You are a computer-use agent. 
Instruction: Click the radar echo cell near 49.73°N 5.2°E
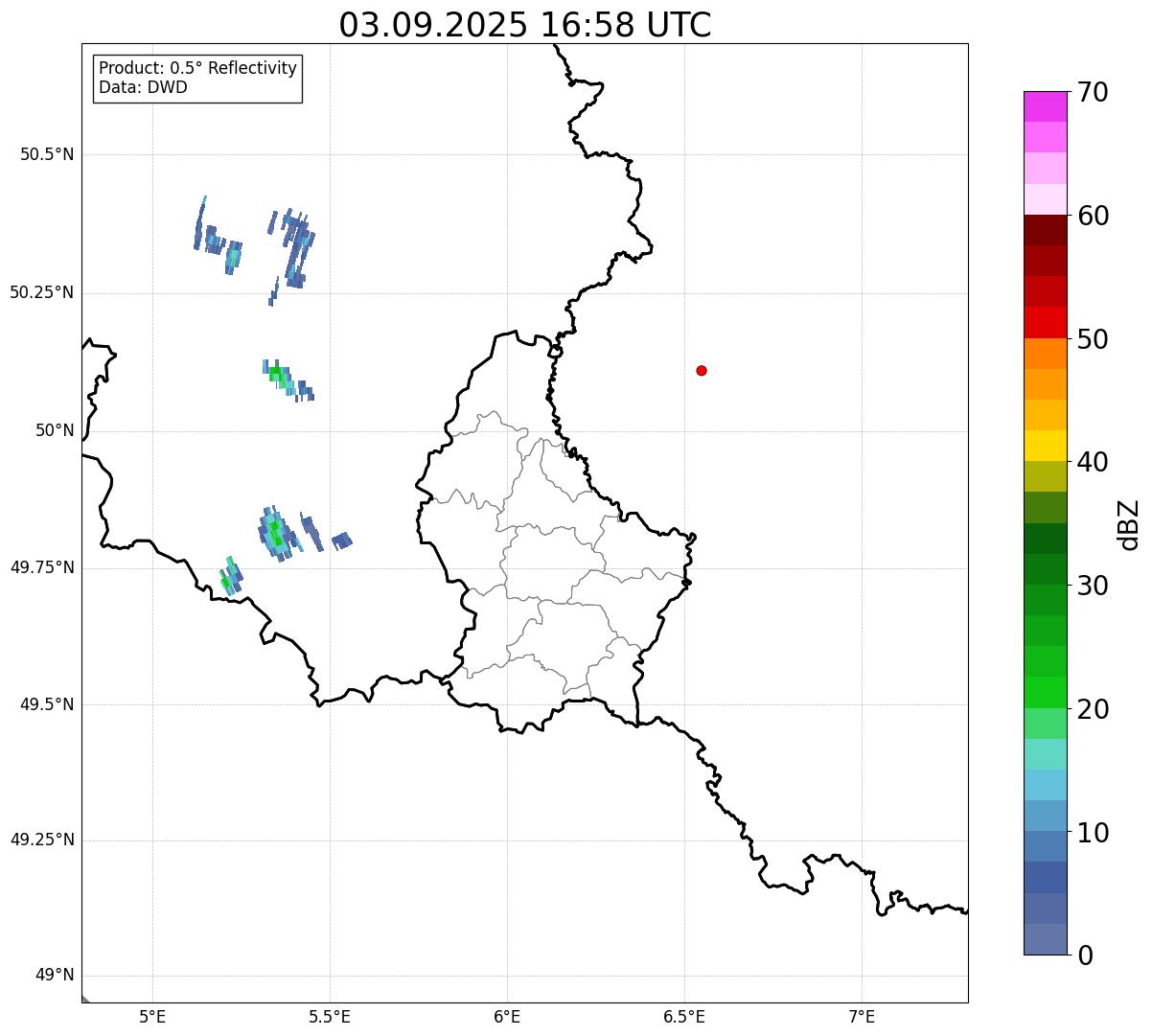(230, 576)
